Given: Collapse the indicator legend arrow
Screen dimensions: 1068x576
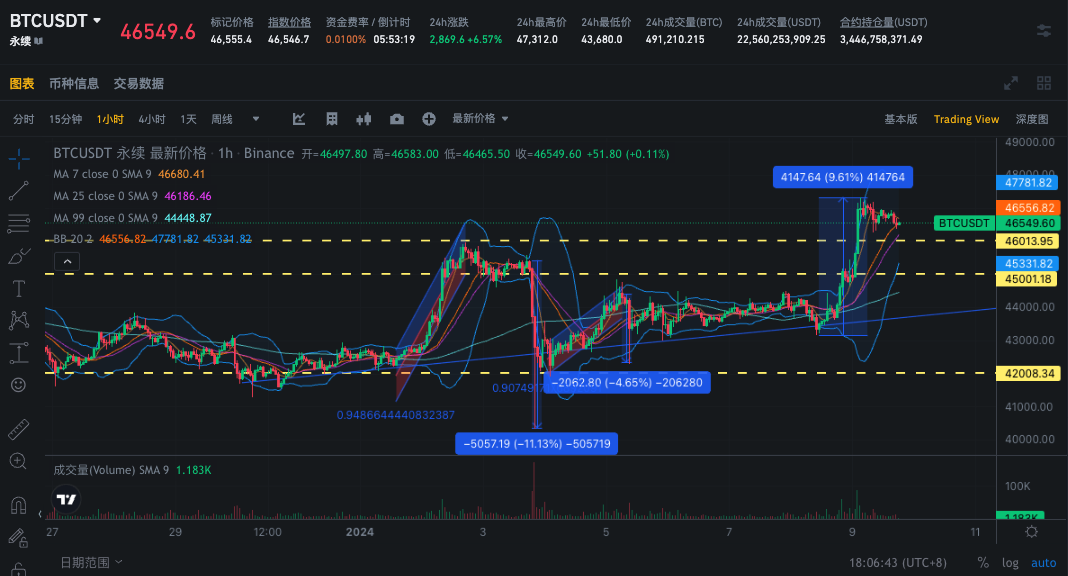Looking at the screenshot, I should pos(67,261).
